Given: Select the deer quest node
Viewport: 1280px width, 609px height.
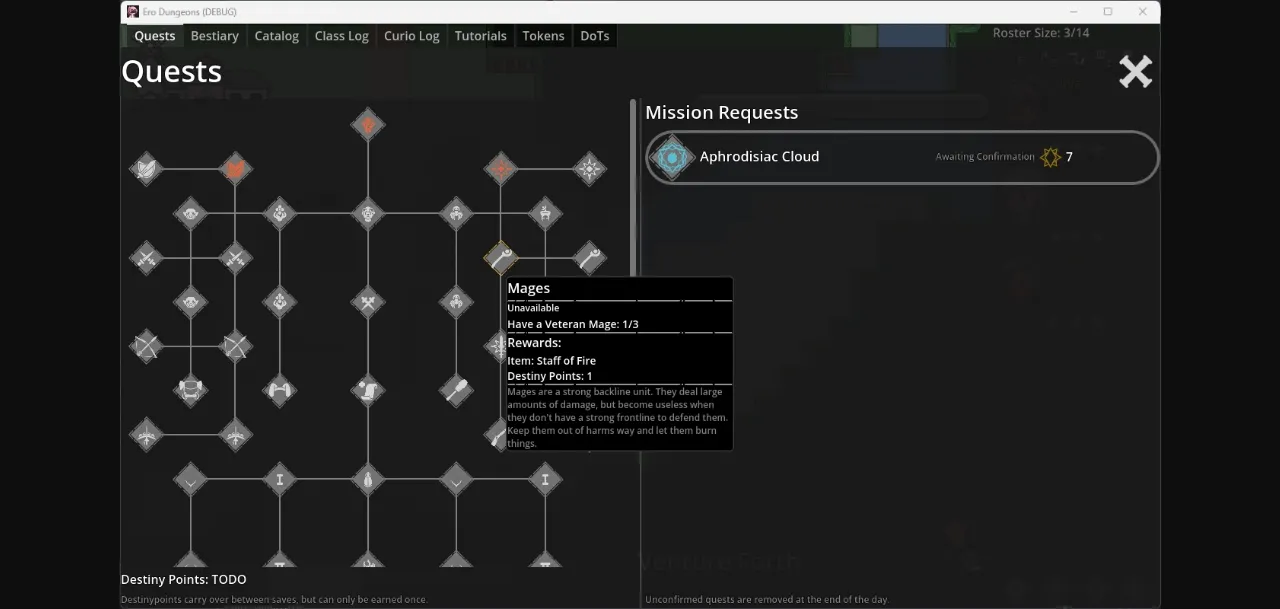Looking at the screenshot, I should (x=545, y=213).
